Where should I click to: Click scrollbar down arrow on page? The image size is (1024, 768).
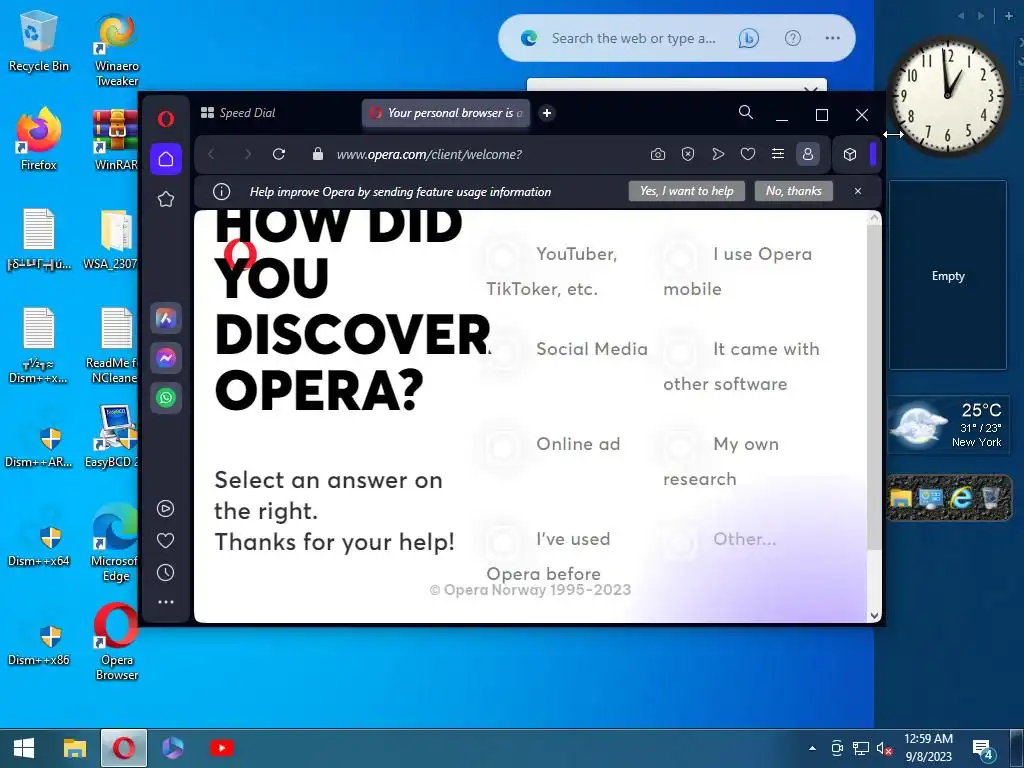tap(874, 615)
